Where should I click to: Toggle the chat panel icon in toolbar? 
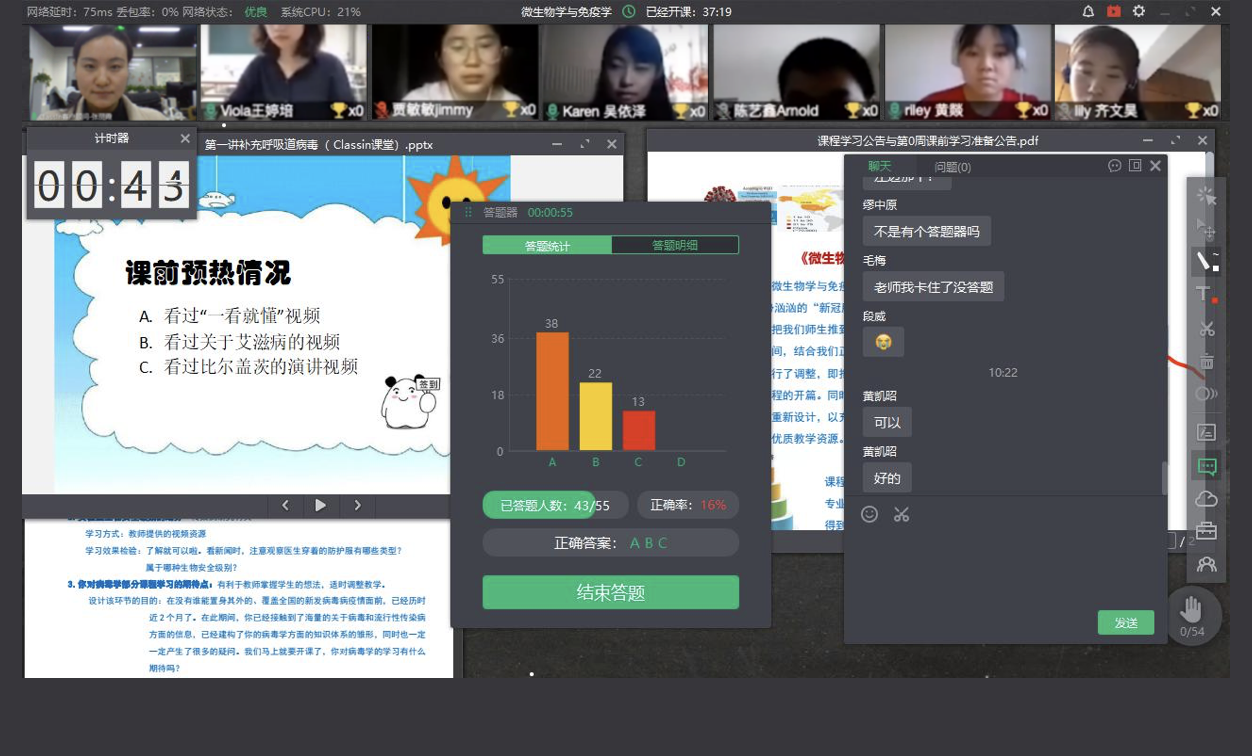(x=1207, y=466)
